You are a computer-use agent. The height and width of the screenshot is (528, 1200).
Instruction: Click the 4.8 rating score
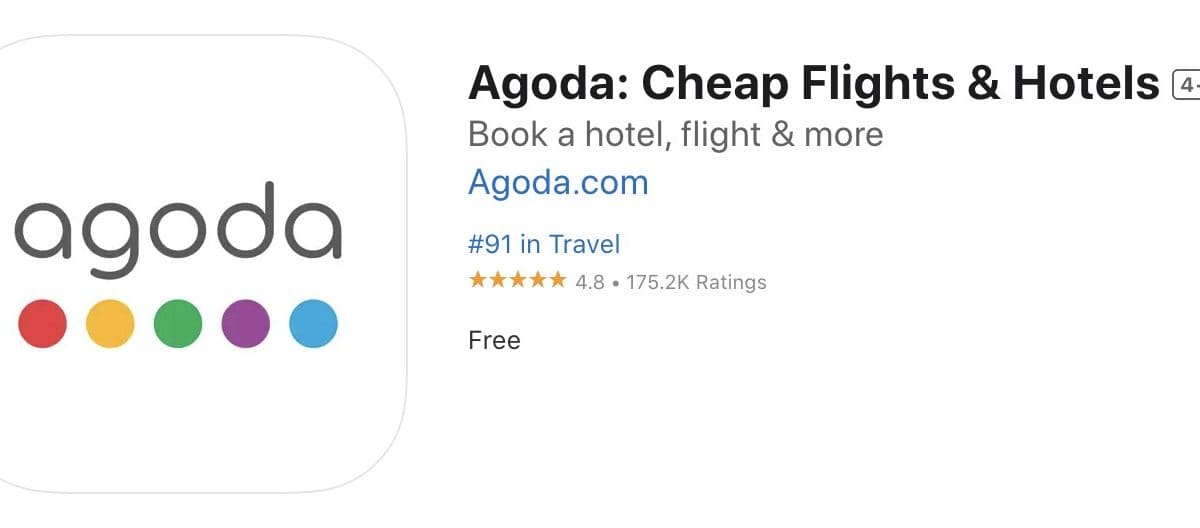point(590,282)
